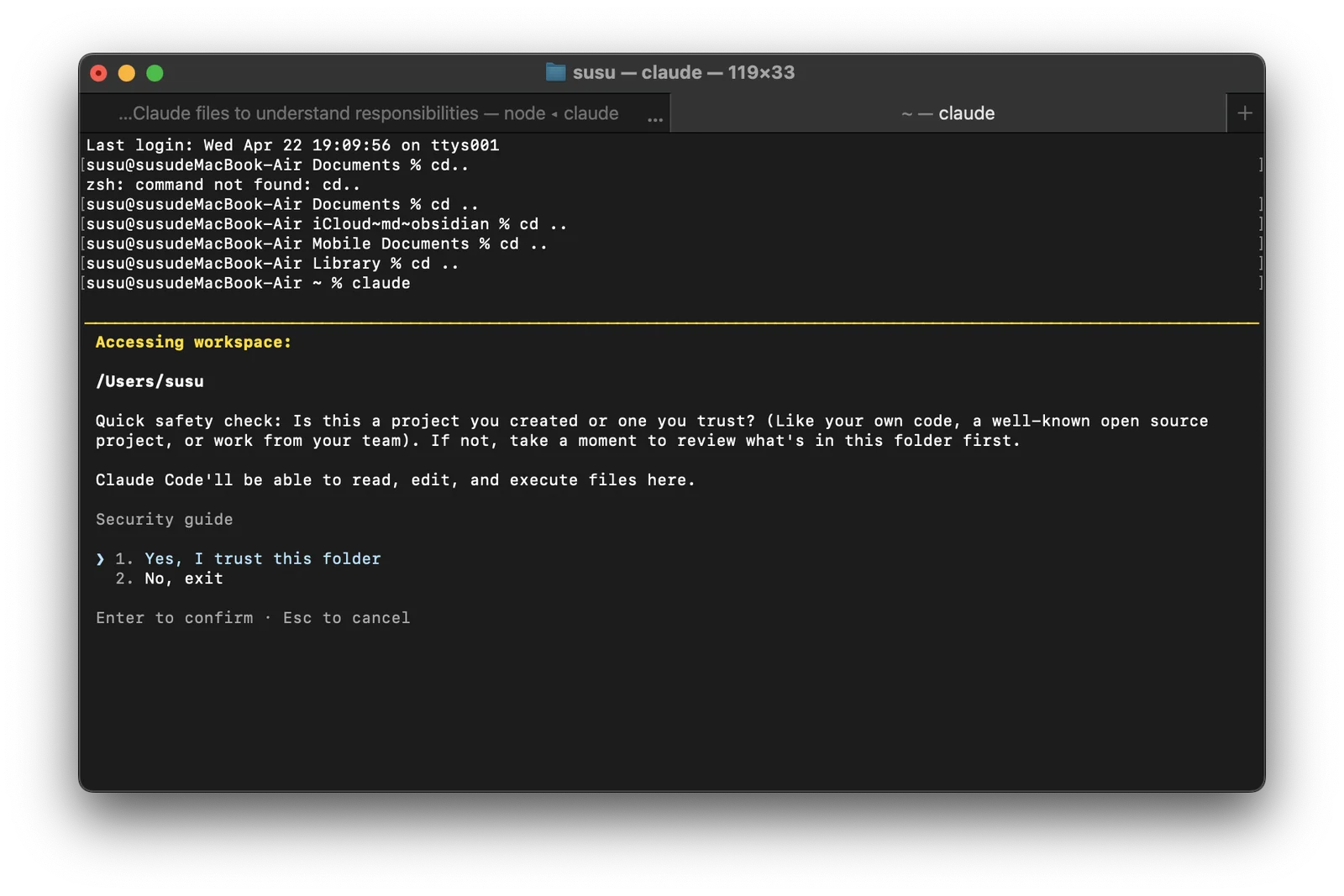Click the ellipsis indicator on the first tab
Image resolution: width=1344 pixels, height=896 pixels.
coord(655,119)
